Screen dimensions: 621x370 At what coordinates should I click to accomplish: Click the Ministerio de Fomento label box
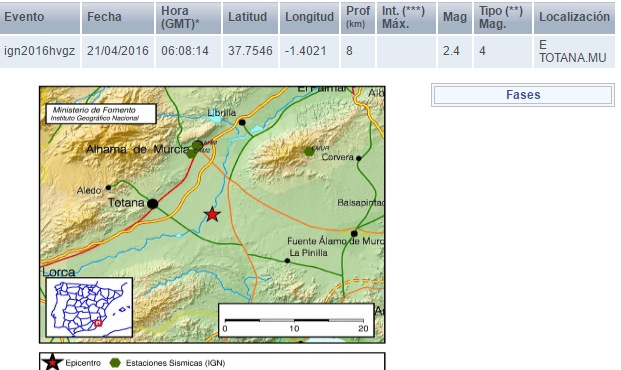(101, 114)
